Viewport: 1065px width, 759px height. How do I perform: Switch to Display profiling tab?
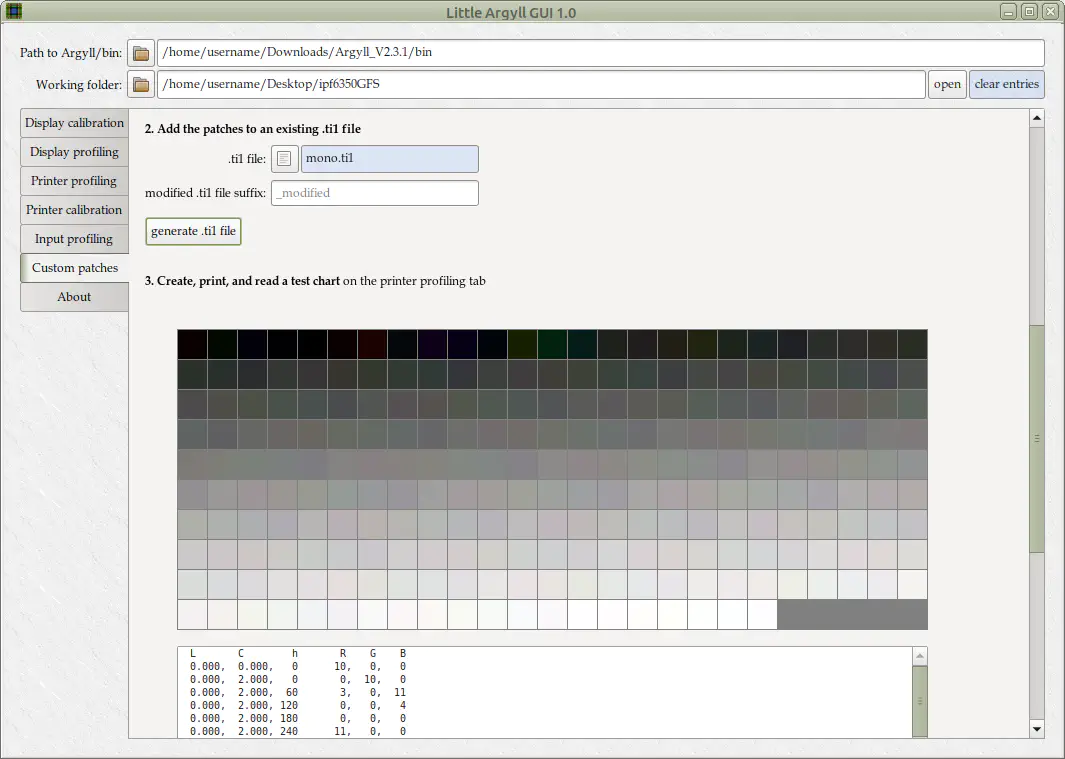[75, 152]
